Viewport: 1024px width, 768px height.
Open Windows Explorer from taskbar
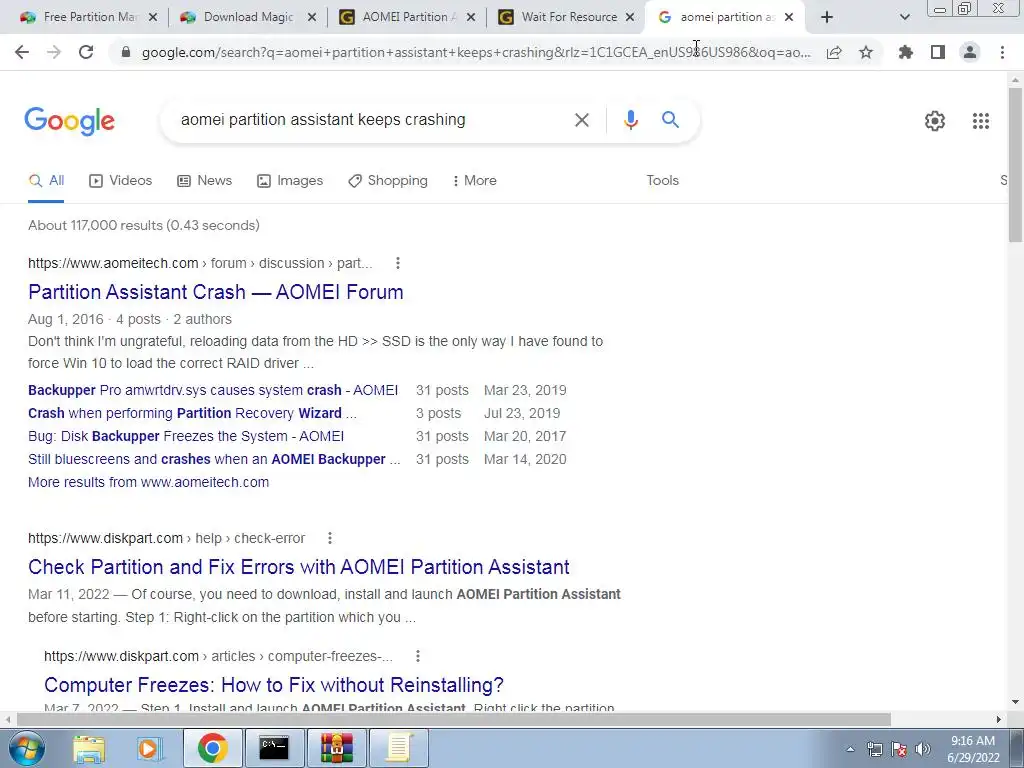point(88,749)
